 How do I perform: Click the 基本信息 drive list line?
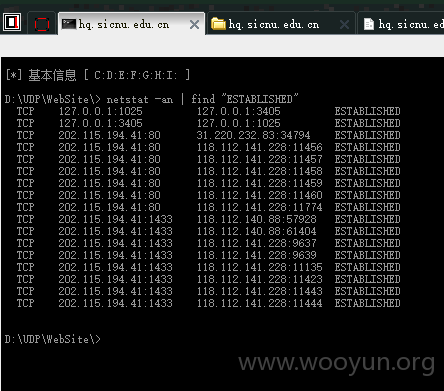point(98,75)
